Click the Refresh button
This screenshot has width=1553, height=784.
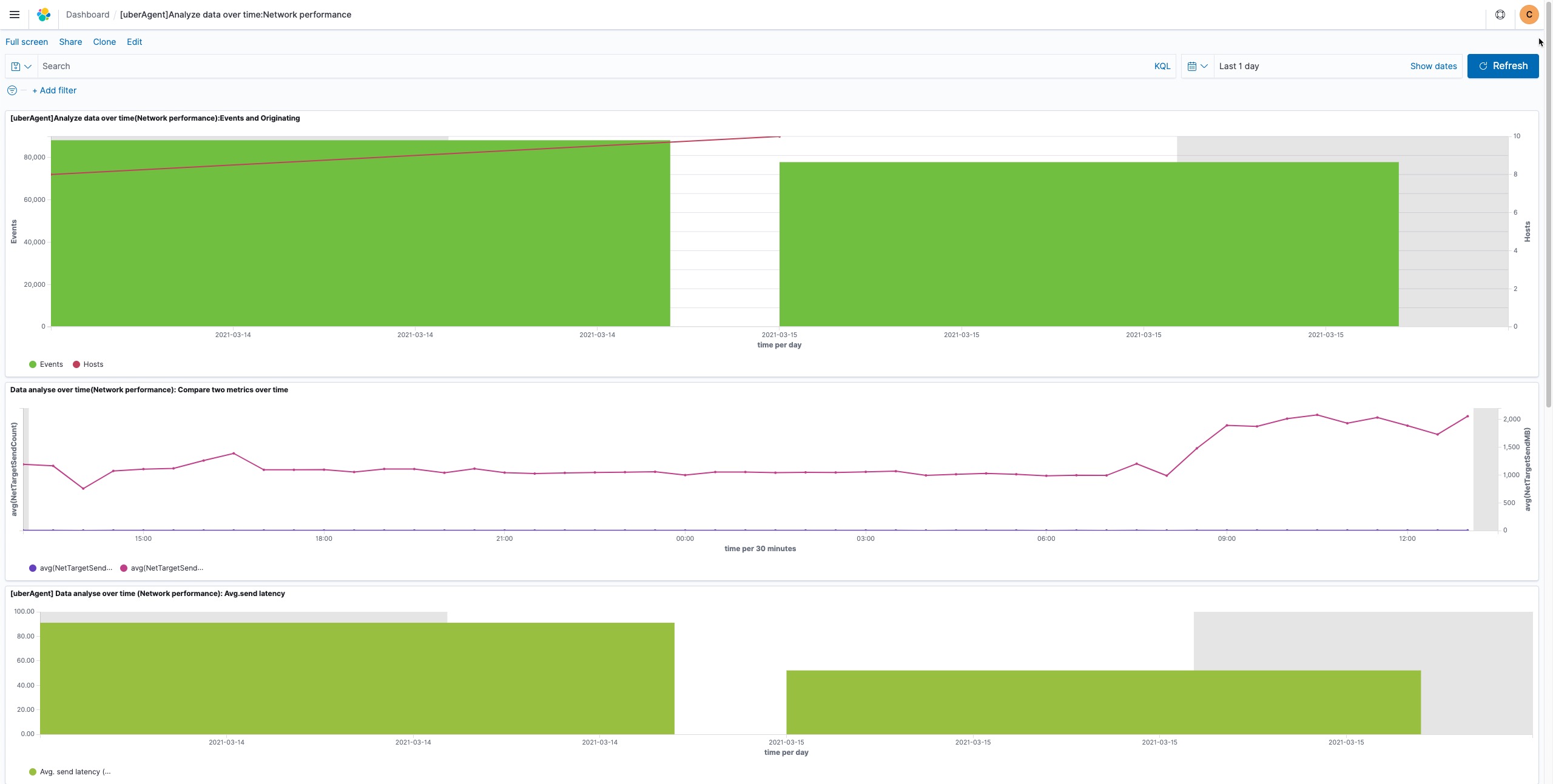pos(1502,66)
